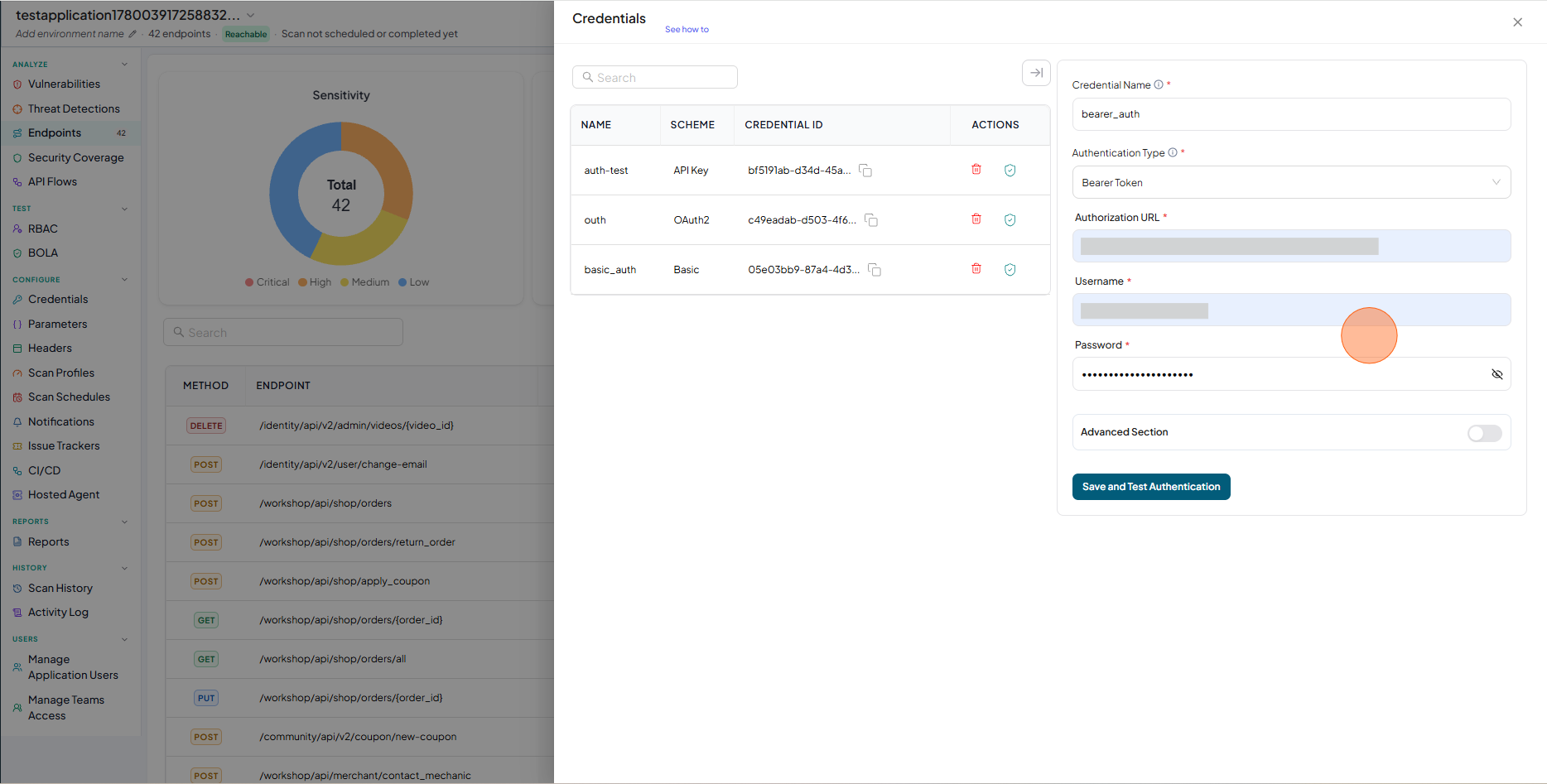The width and height of the screenshot is (1547, 784).
Task: Expand the application name dropdown chevron
Action: [251, 16]
